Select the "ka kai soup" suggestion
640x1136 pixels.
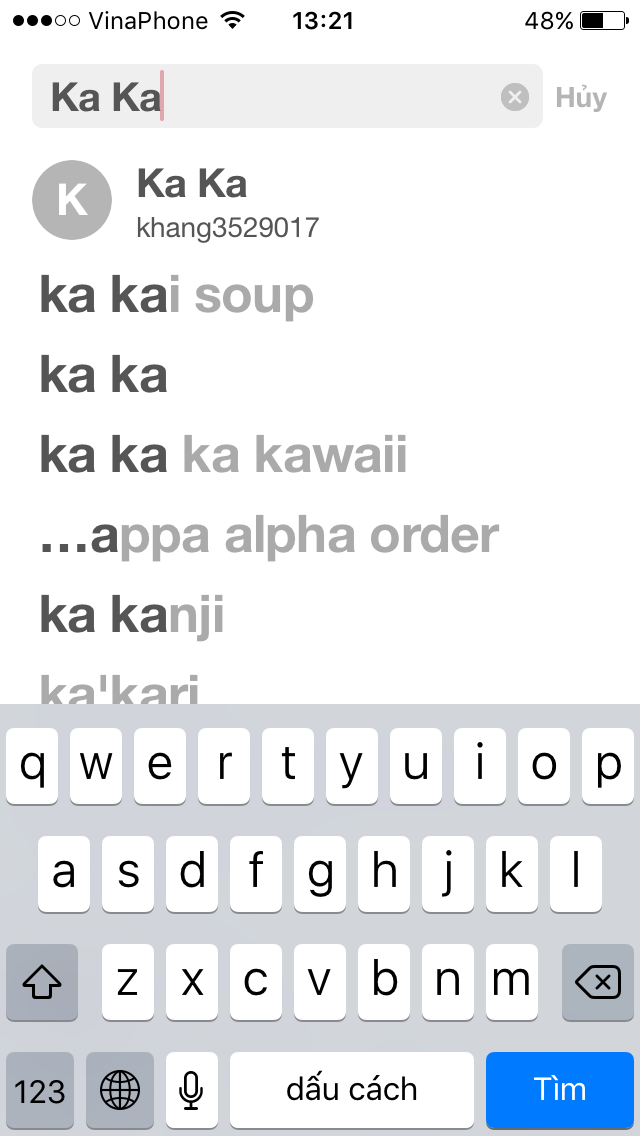tap(176, 296)
